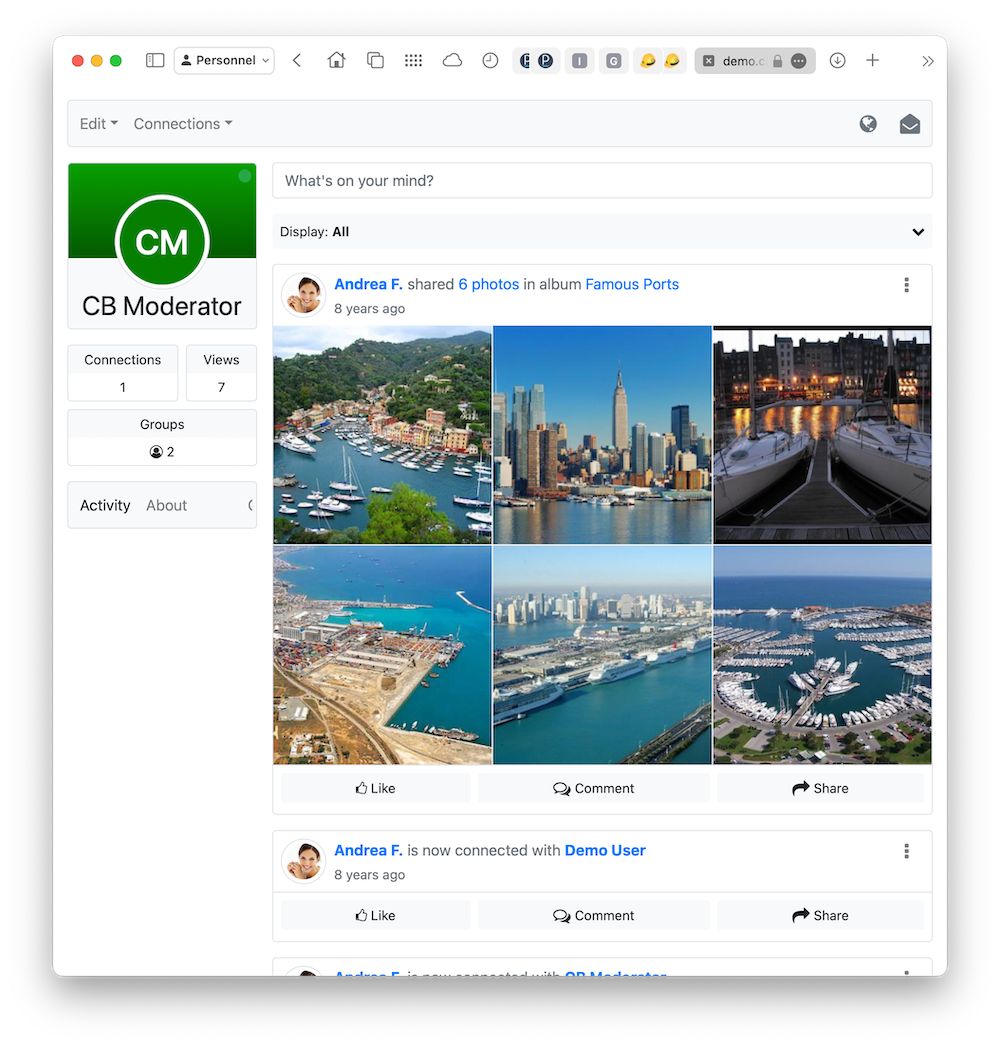This screenshot has width=1000, height=1046.
Task: Focus the What's on your mind field
Action: 602,181
